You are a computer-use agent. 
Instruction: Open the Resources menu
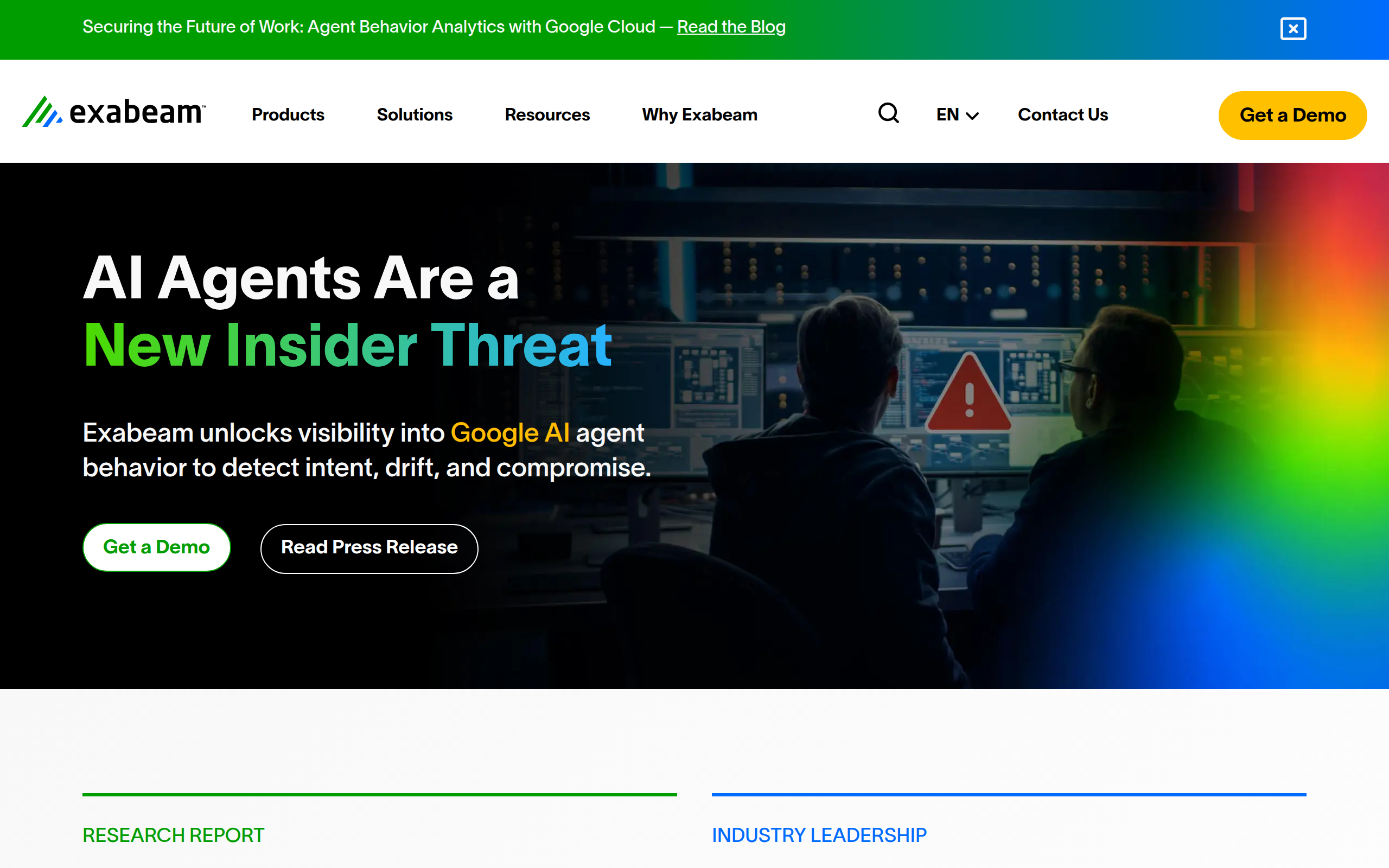(547, 115)
